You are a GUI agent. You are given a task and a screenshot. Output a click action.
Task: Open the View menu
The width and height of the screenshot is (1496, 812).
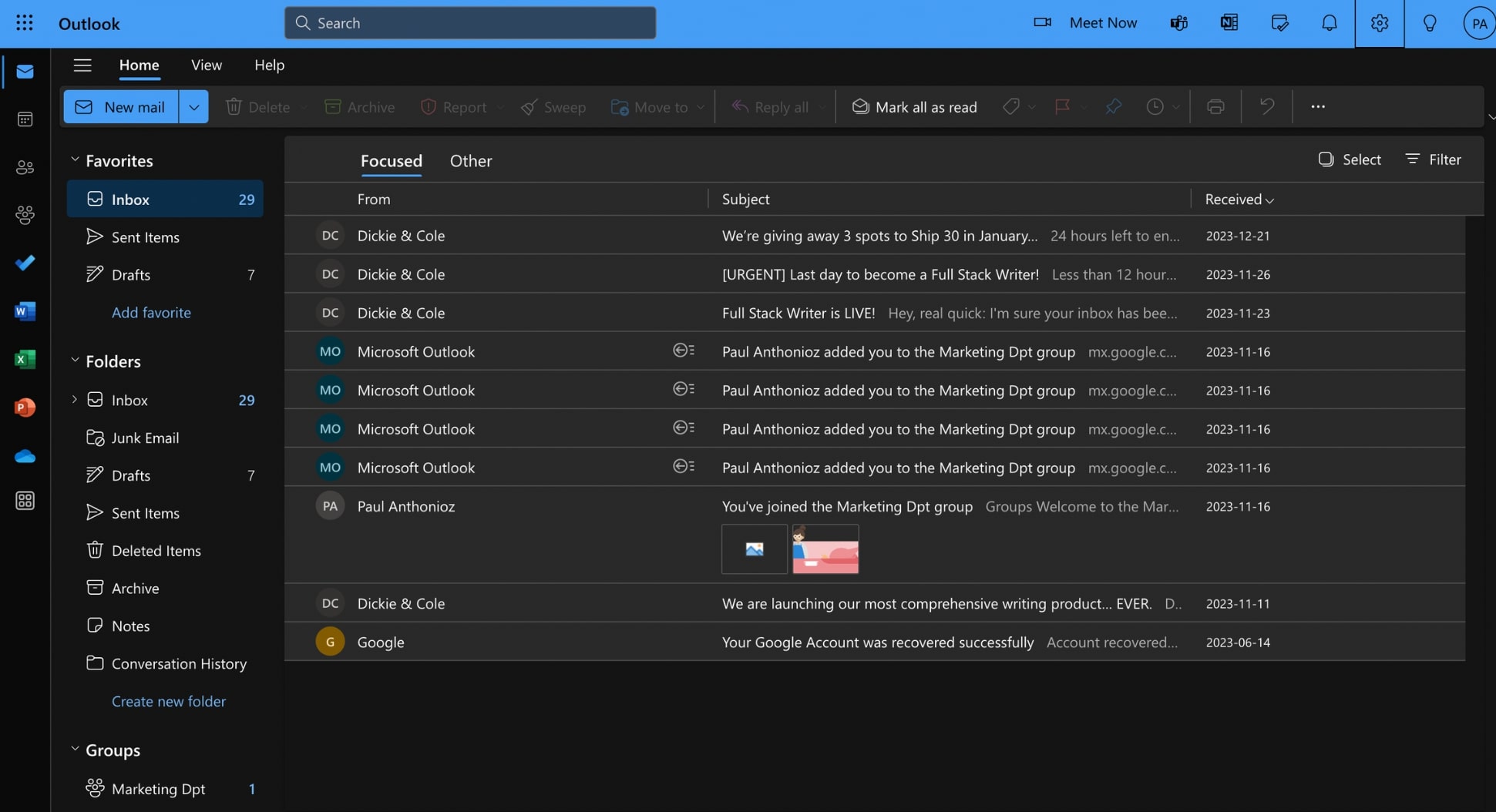click(x=205, y=65)
